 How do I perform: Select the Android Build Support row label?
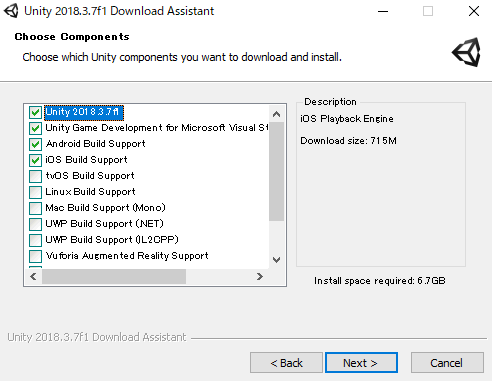[x=96, y=144]
